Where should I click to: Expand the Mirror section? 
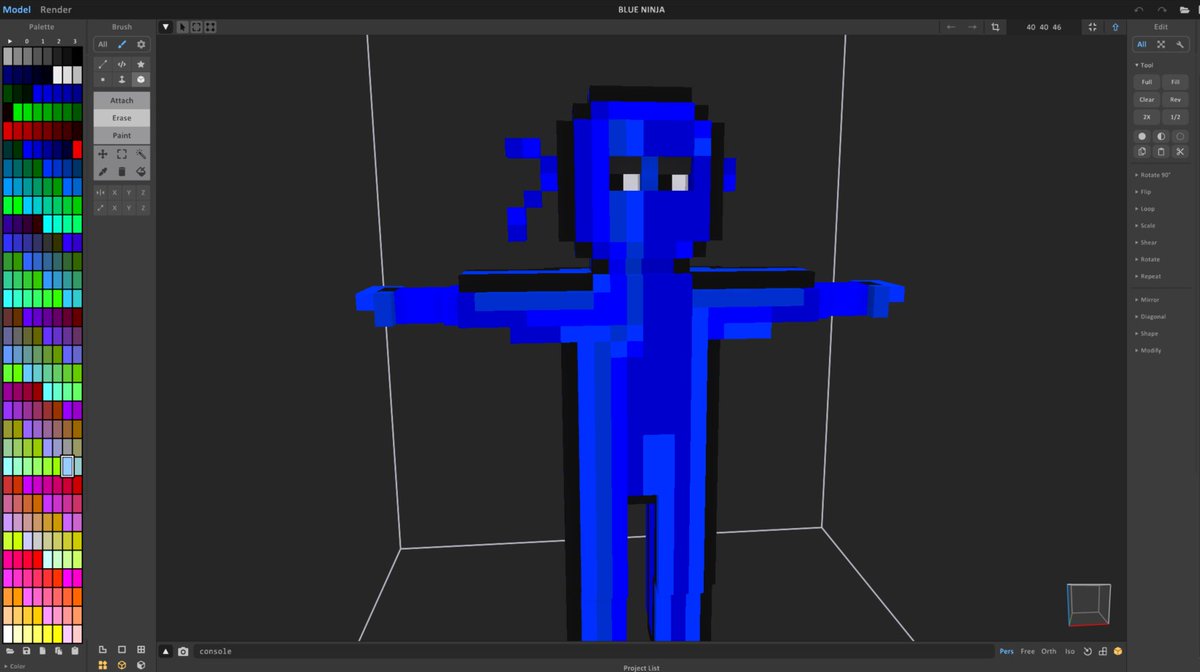point(1147,300)
